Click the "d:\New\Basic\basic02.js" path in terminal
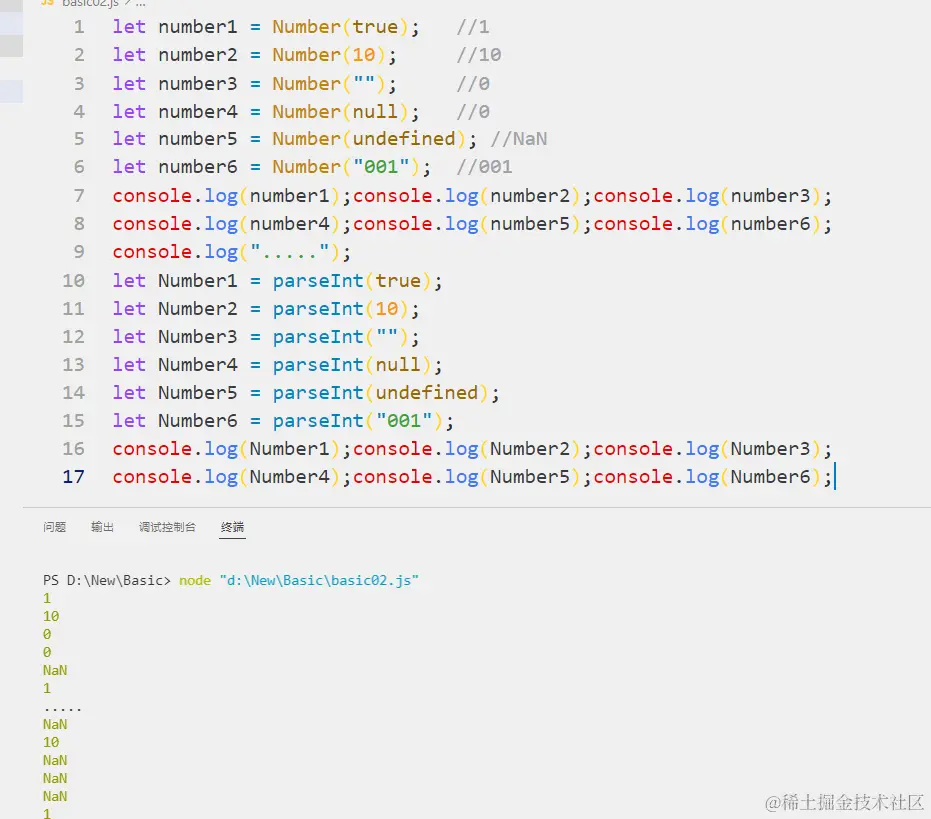The height and width of the screenshot is (819, 931). click(319, 580)
